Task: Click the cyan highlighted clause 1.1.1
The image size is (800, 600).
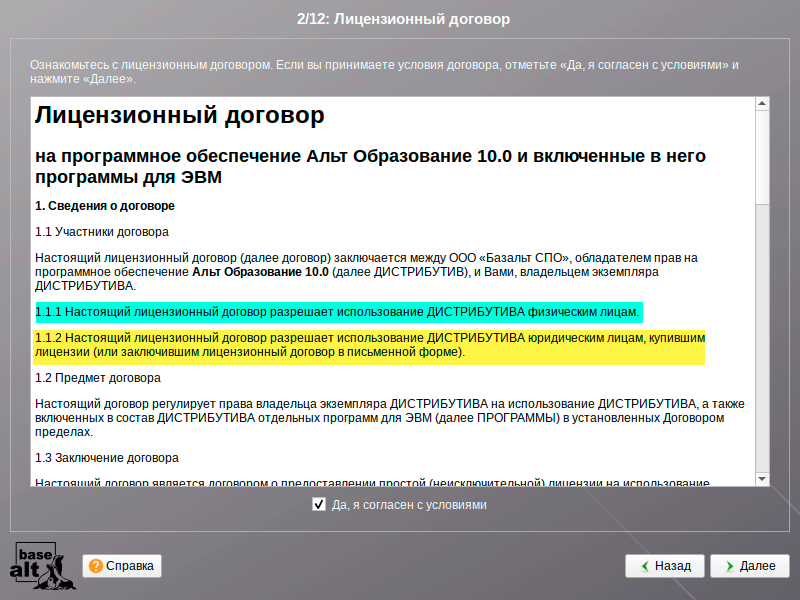Action: click(337, 312)
